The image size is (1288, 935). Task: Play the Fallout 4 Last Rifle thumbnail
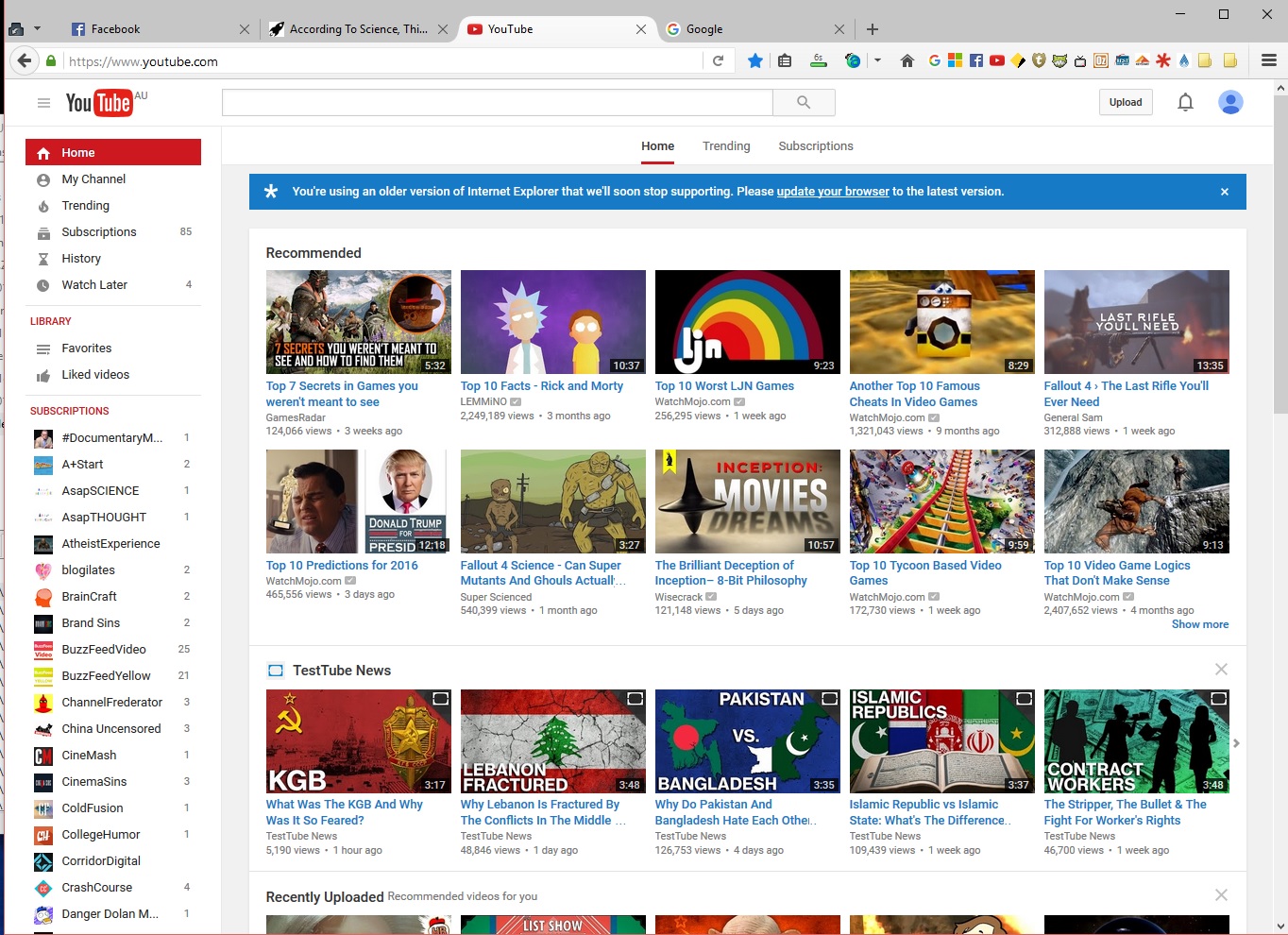coord(1137,322)
